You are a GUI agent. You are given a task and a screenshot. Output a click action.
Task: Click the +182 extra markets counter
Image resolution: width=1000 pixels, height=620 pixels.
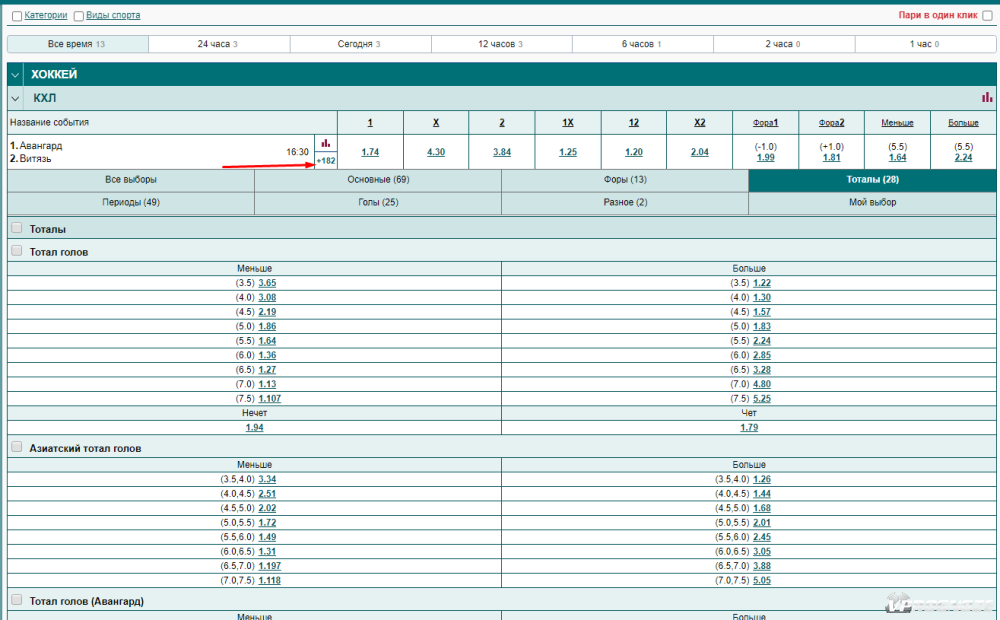point(326,161)
